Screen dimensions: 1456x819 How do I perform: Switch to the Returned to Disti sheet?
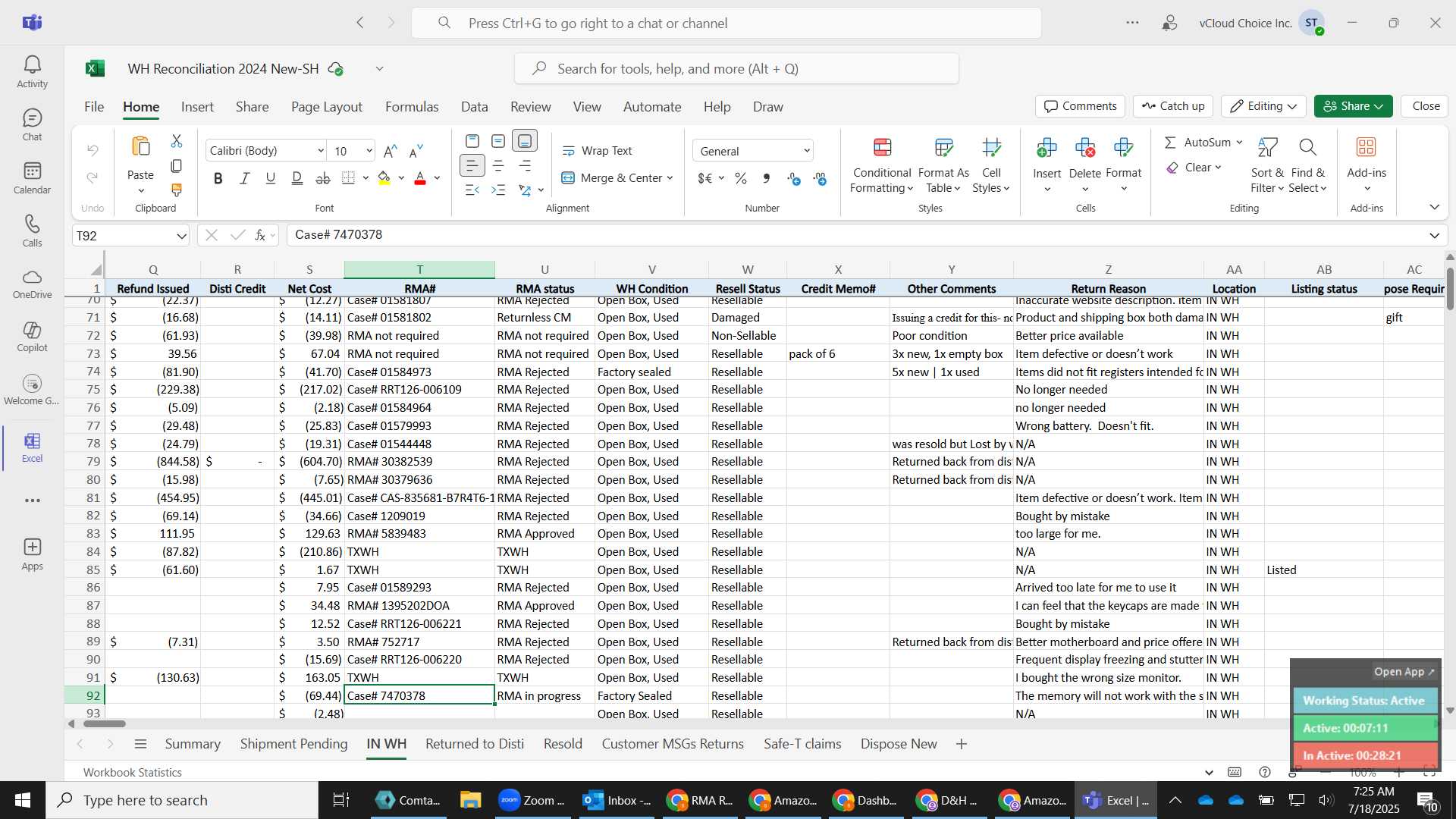475,744
